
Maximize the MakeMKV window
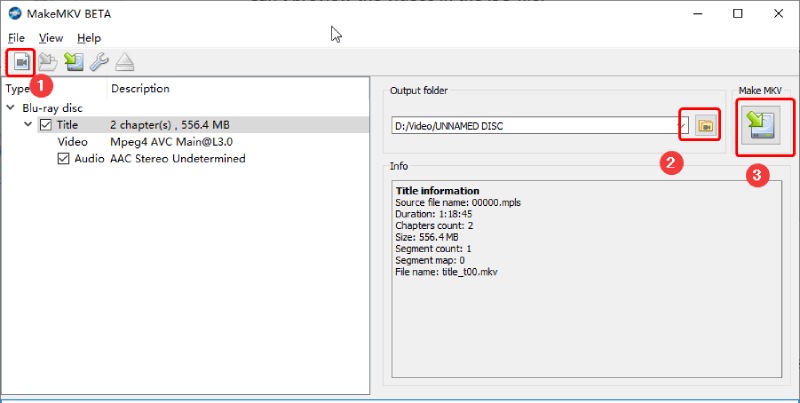(x=738, y=14)
